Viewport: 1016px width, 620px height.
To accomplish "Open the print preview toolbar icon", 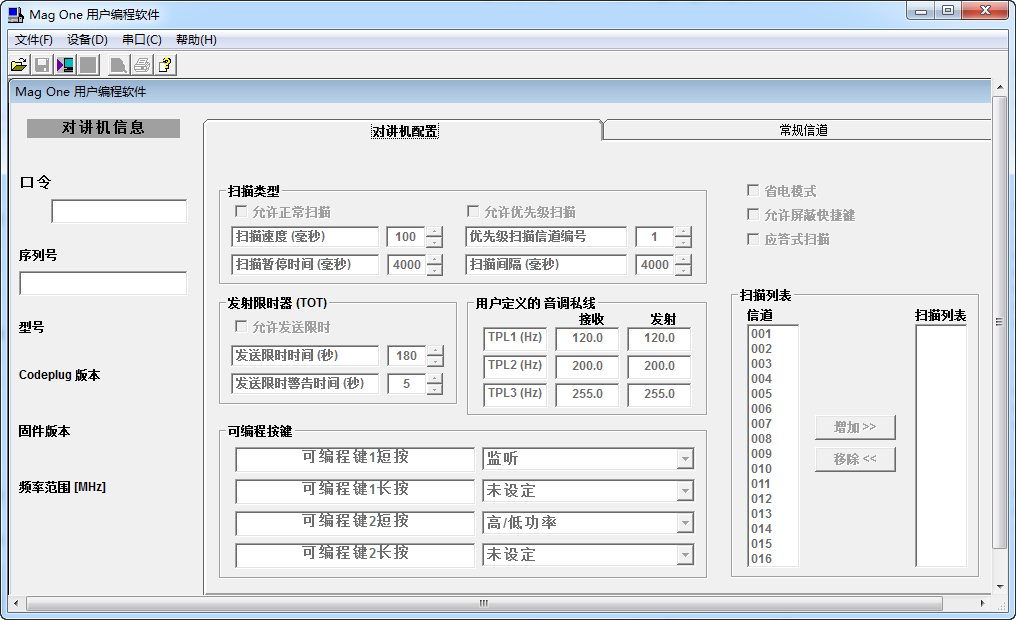I will (x=119, y=64).
